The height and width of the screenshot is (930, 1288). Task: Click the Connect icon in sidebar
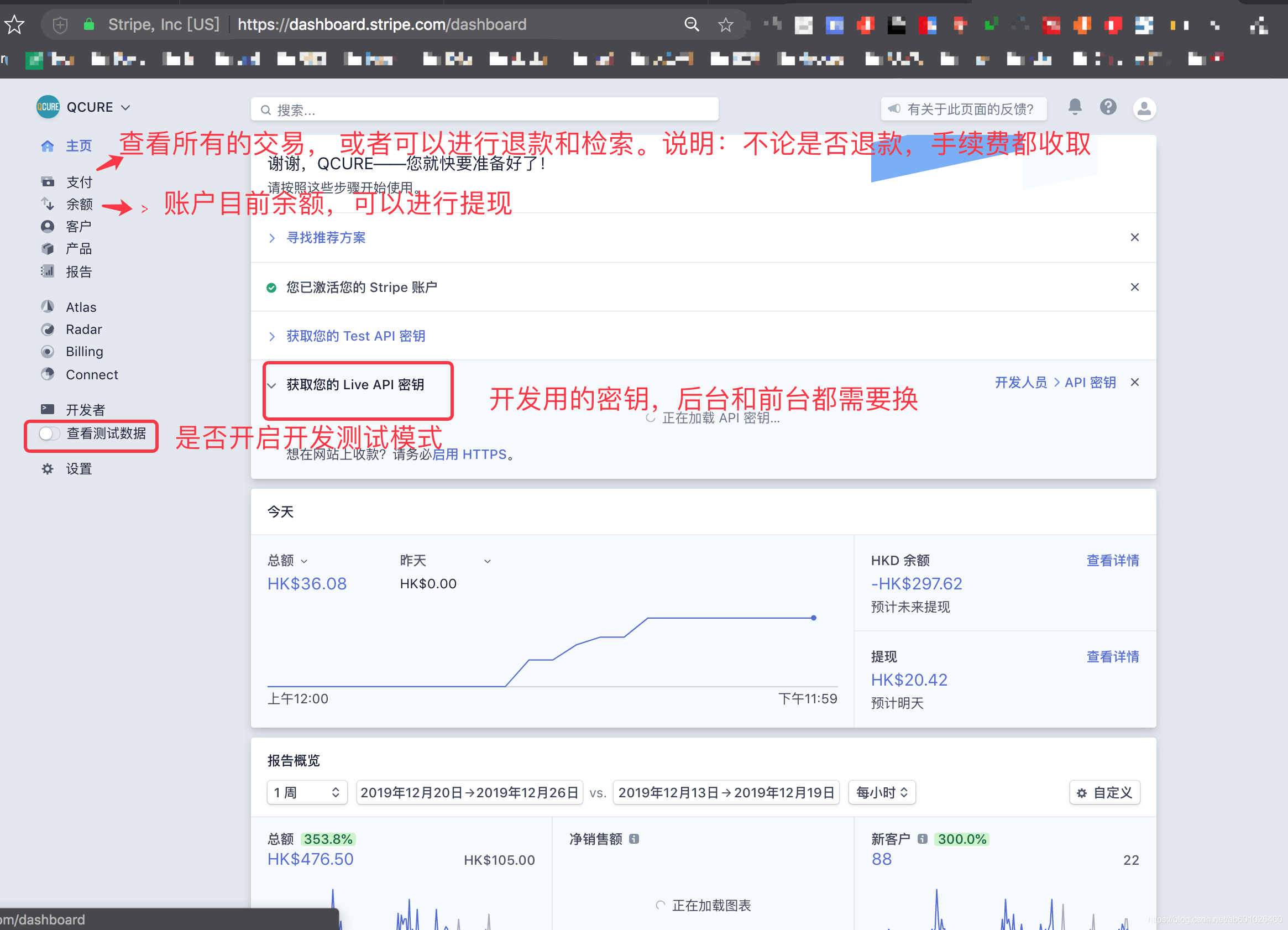click(x=48, y=374)
